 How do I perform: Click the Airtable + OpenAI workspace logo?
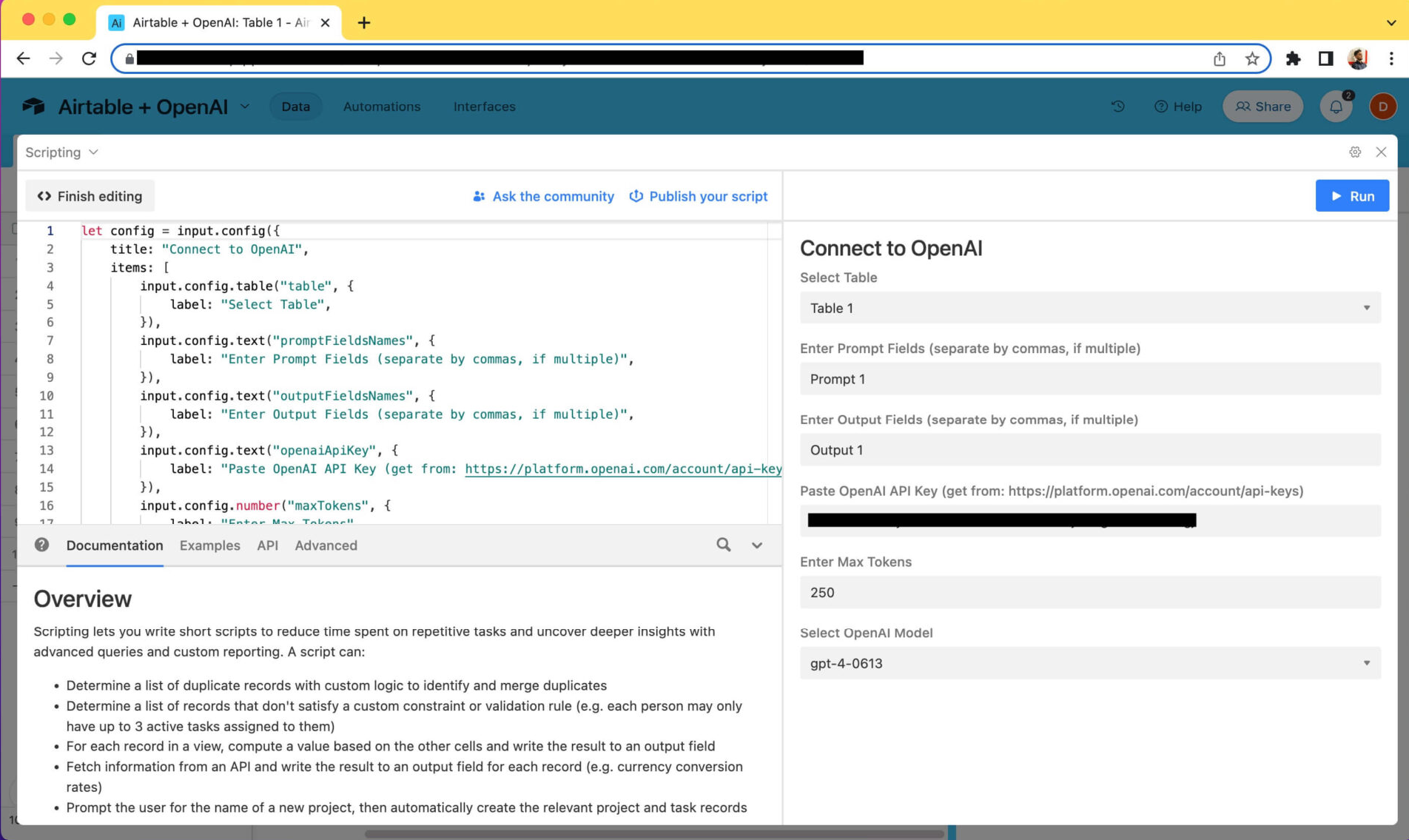pyautogui.click(x=33, y=106)
